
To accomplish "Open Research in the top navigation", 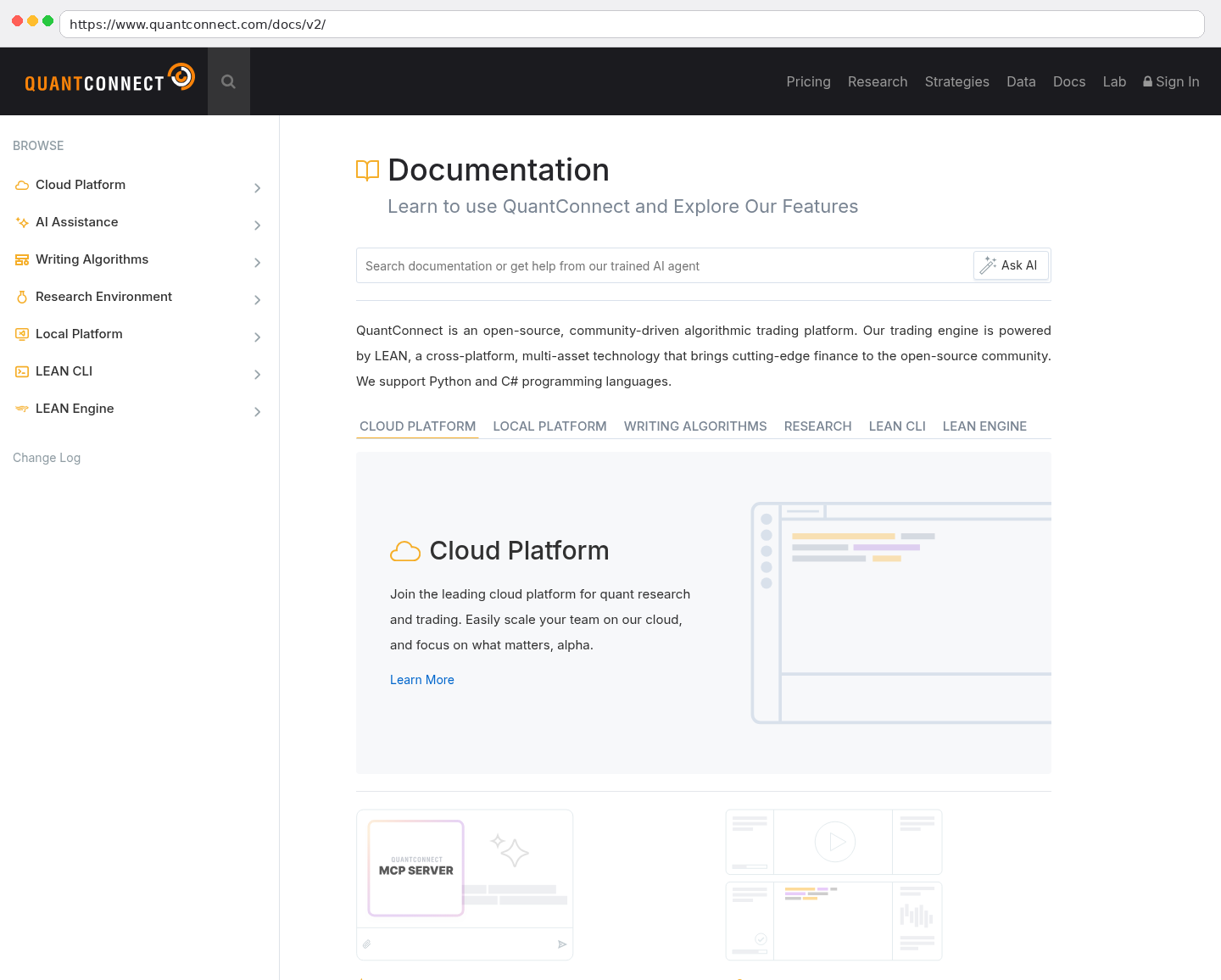I will click(878, 81).
